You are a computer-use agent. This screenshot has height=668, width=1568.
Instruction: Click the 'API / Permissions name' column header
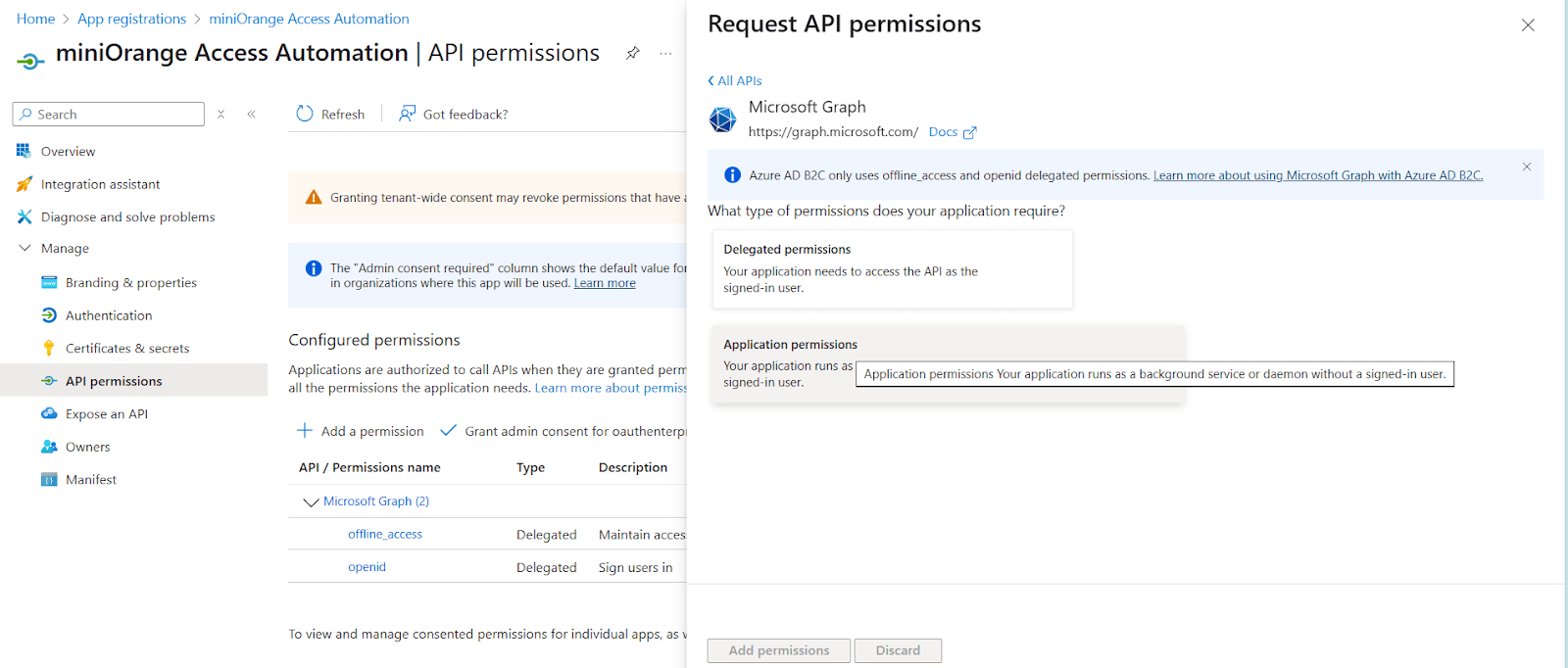(369, 468)
